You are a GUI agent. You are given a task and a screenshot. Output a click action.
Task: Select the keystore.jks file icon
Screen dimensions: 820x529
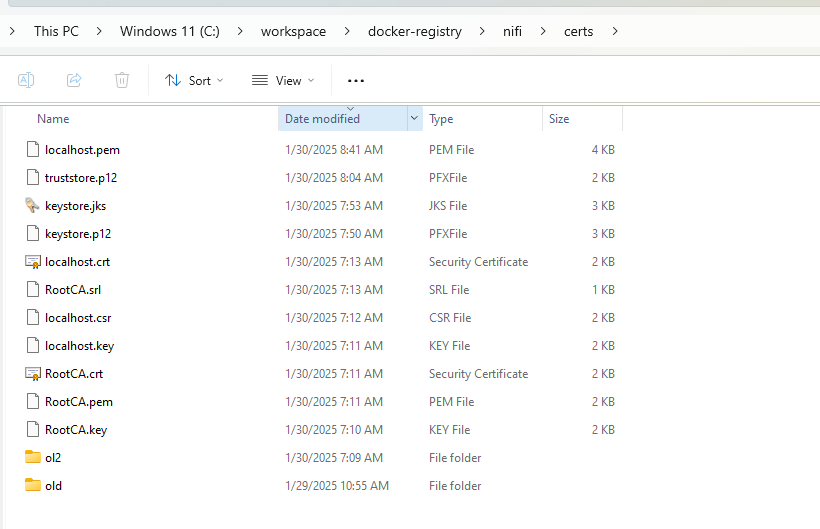point(32,205)
